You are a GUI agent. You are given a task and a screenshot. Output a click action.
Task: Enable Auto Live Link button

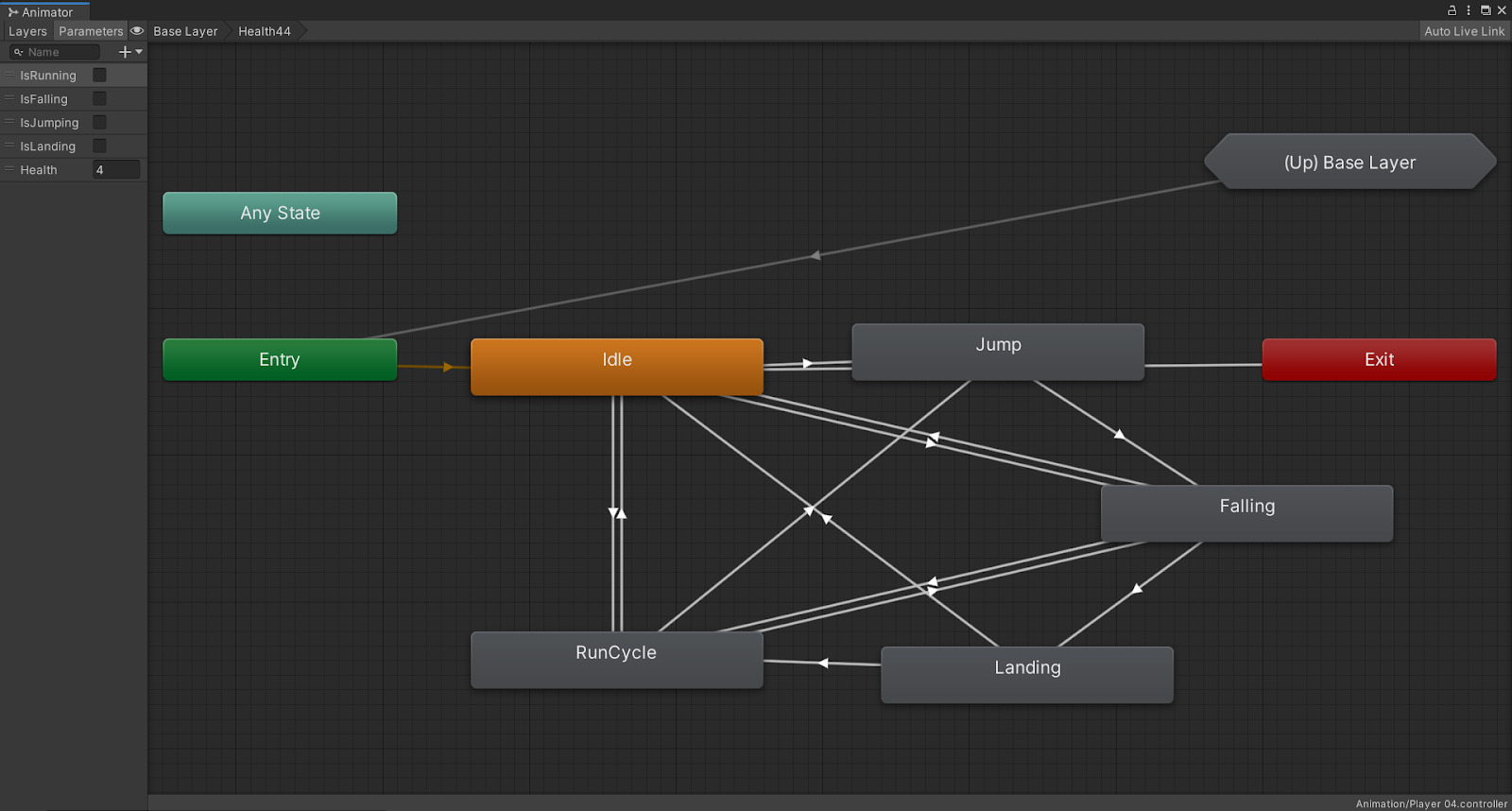tap(1464, 31)
